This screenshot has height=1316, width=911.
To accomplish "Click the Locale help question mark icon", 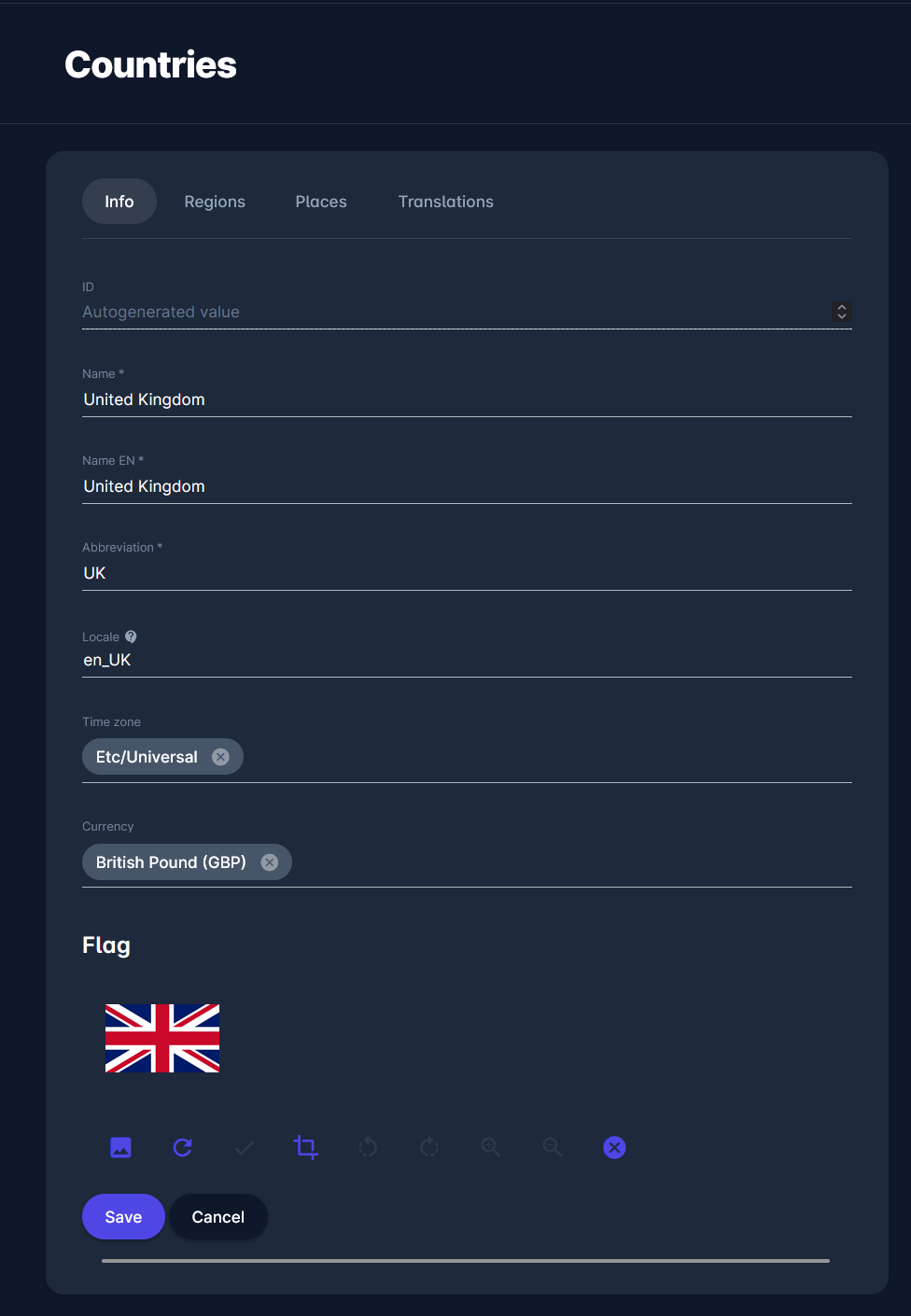I will (x=131, y=637).
